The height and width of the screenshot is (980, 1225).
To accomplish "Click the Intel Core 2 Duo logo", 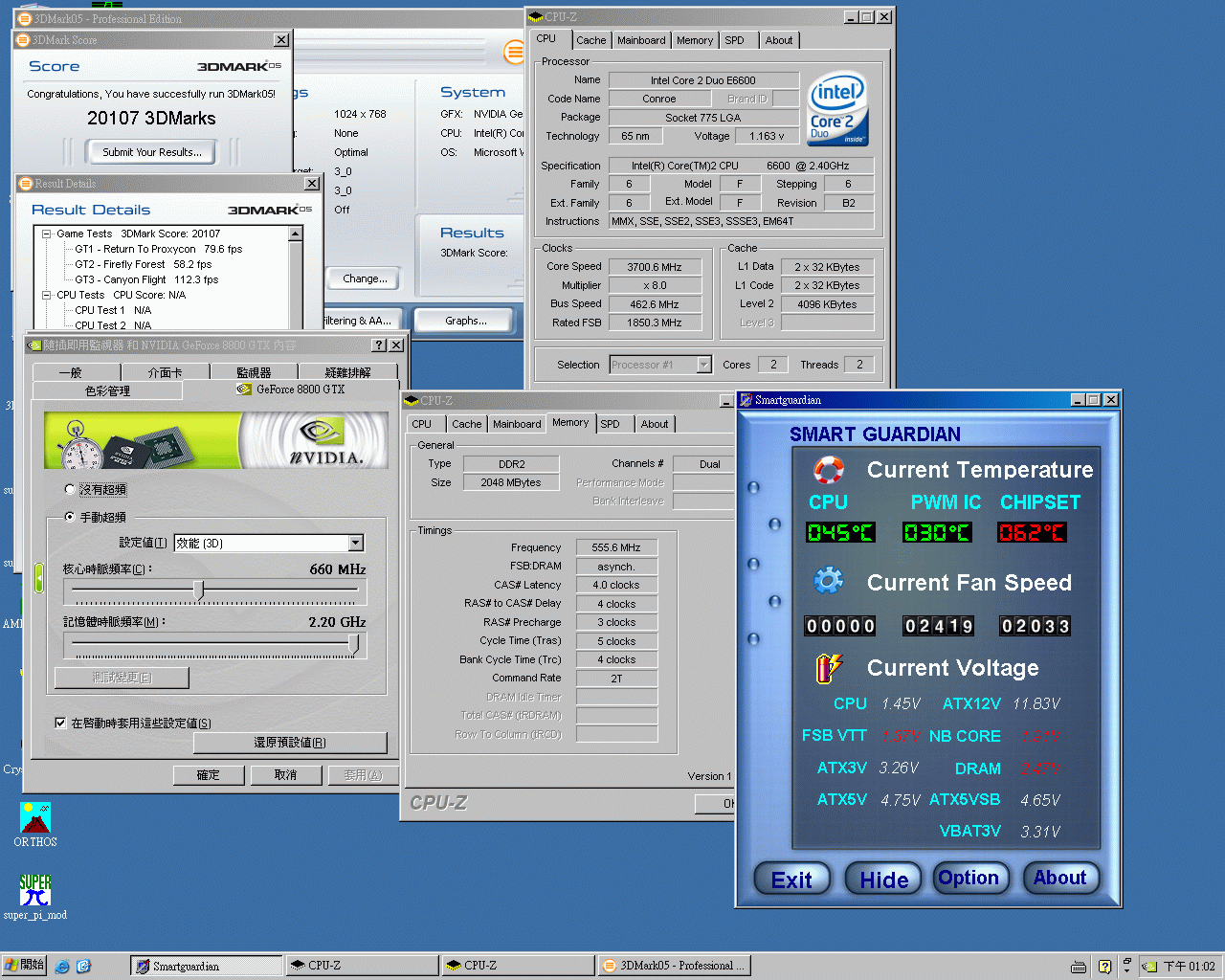I will coord(837,108).
